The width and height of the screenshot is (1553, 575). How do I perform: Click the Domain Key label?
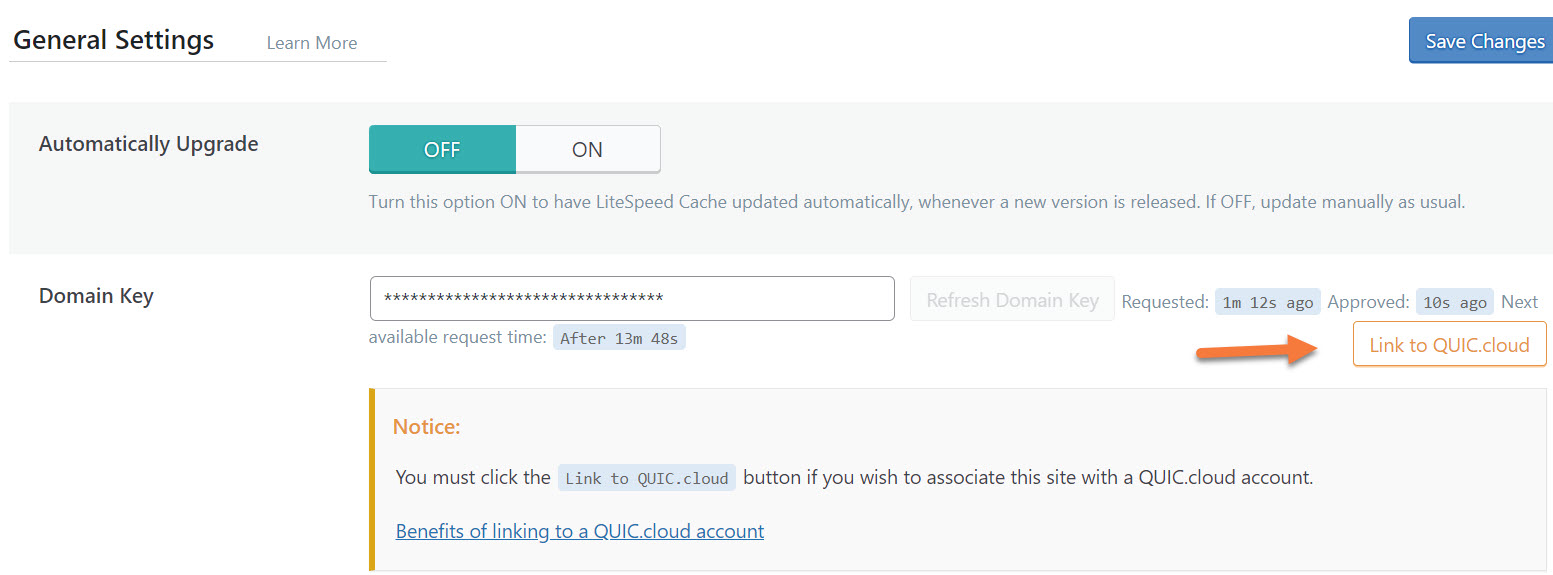[x=96, y=296]
